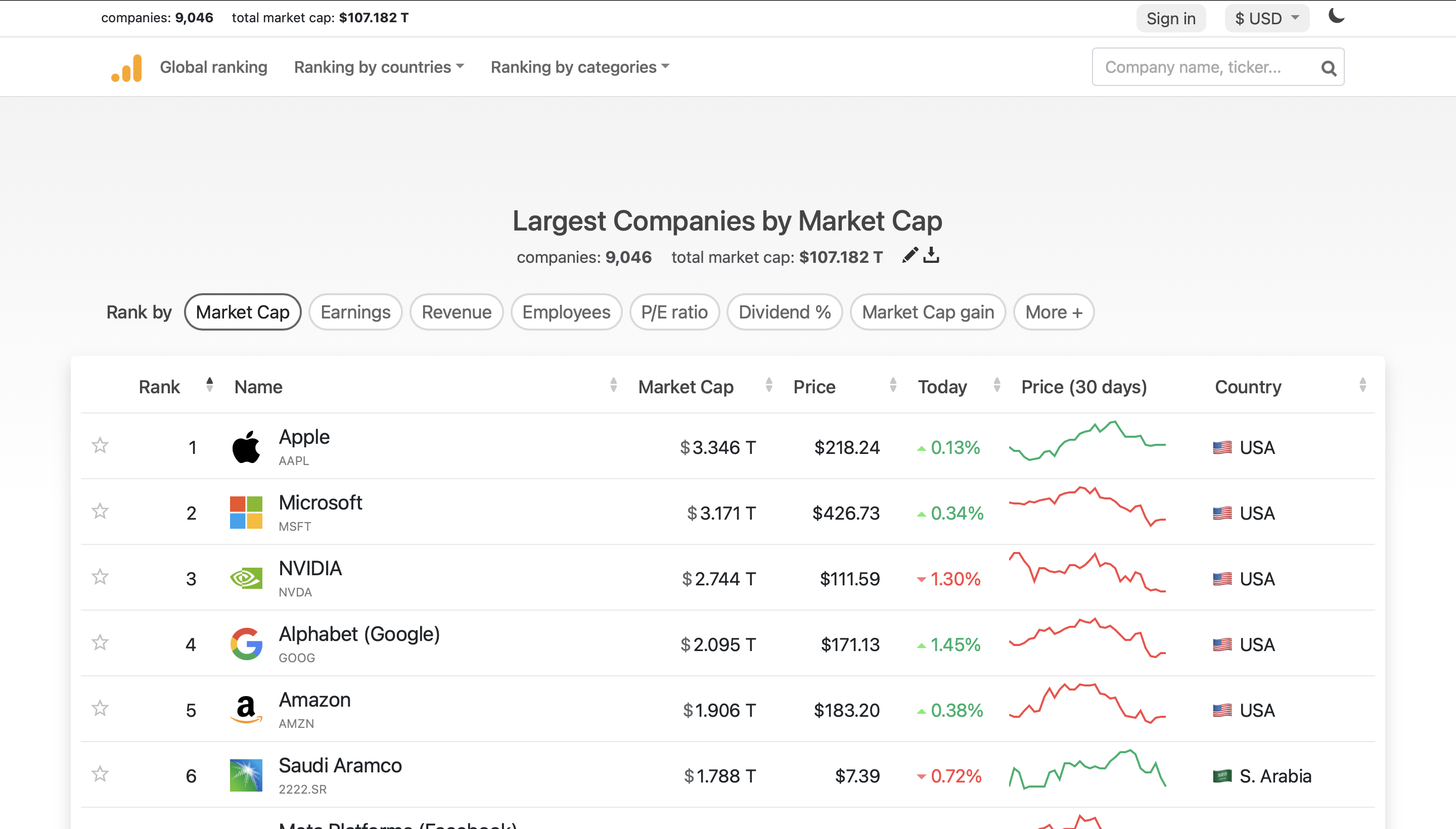Click the Alphabet Google logo icon
This screenshot has height=829, width=1456.
pos(245,643)
